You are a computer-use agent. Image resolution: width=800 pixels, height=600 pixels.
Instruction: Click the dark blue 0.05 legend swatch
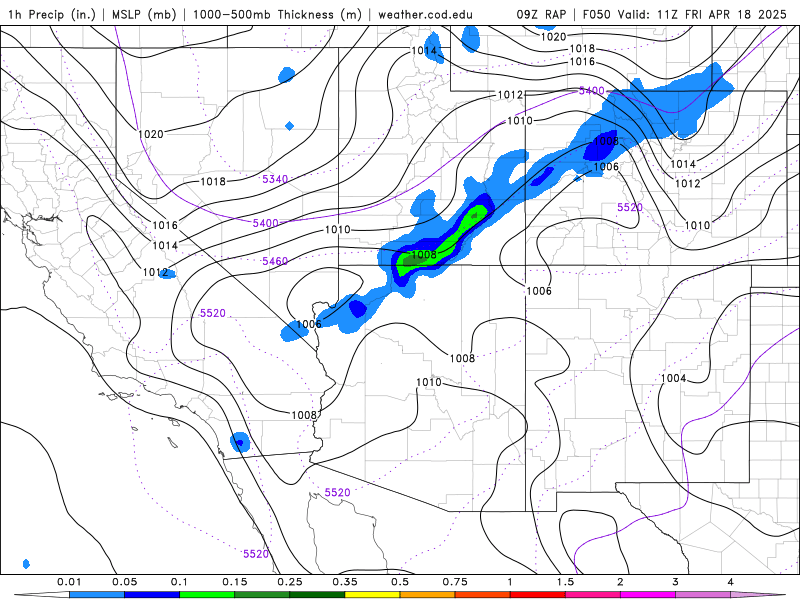(x=152, y=595)
